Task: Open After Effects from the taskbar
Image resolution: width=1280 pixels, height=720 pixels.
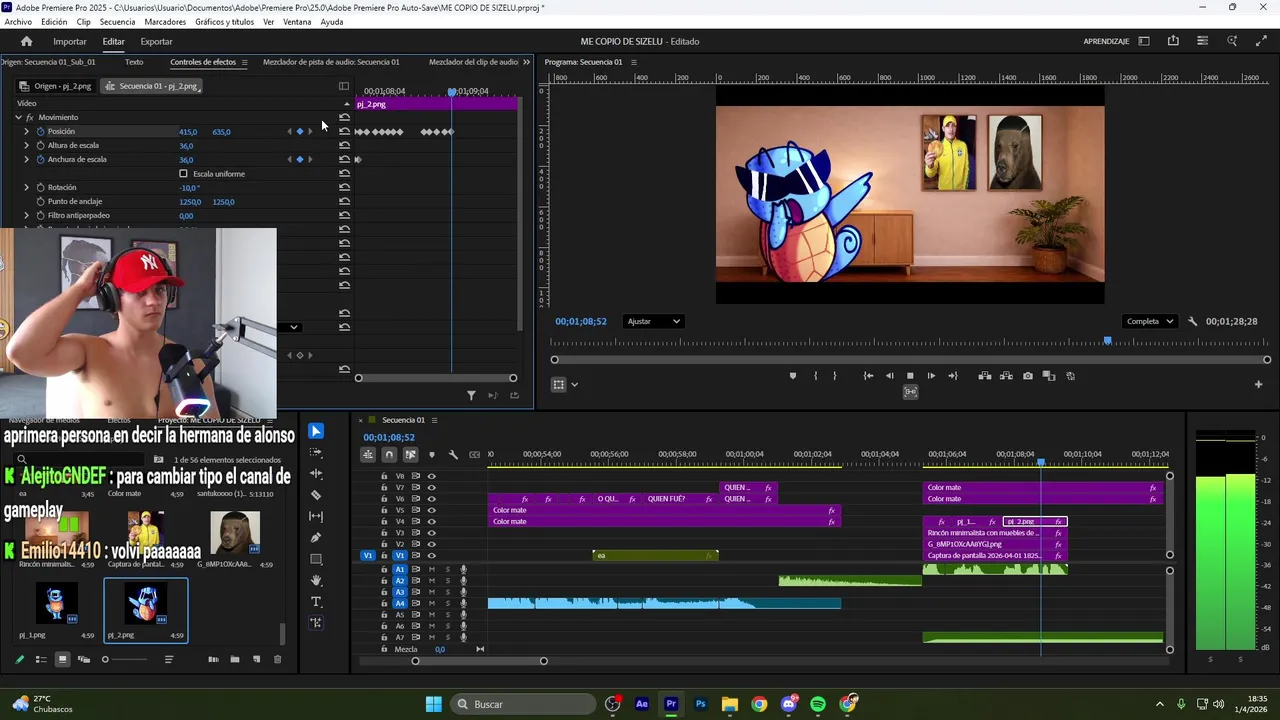Action: pos(642,704)
